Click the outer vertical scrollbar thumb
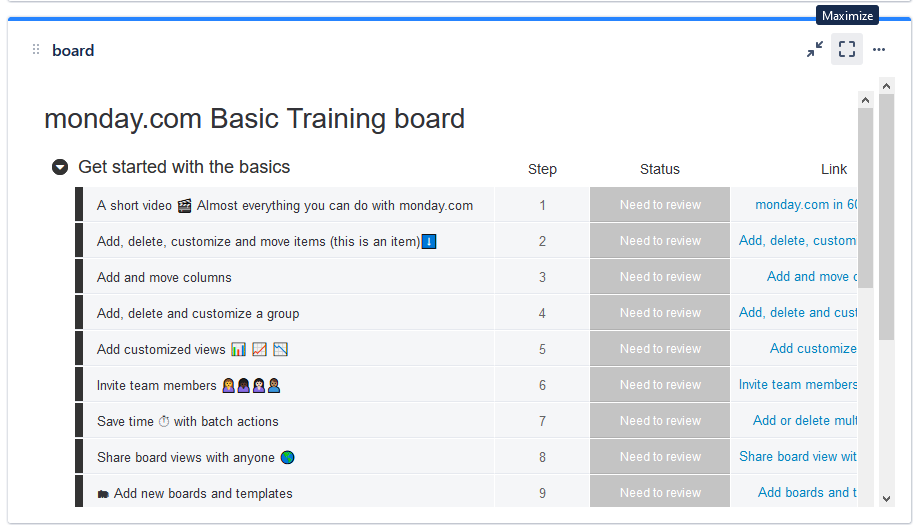 (886, 217)
